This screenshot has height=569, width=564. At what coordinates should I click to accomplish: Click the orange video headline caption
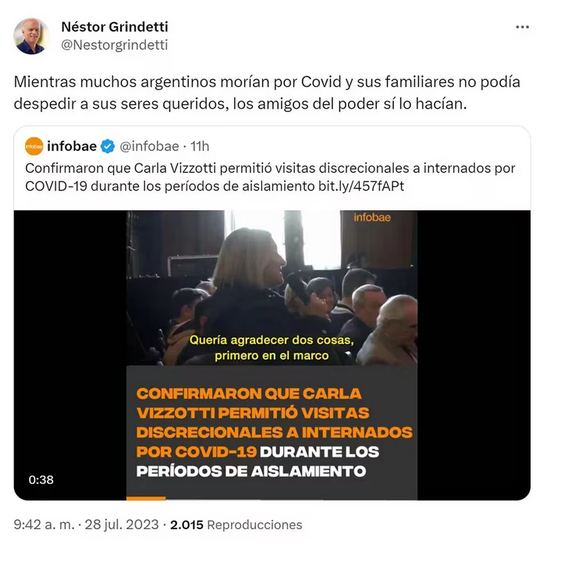[274, 433]
